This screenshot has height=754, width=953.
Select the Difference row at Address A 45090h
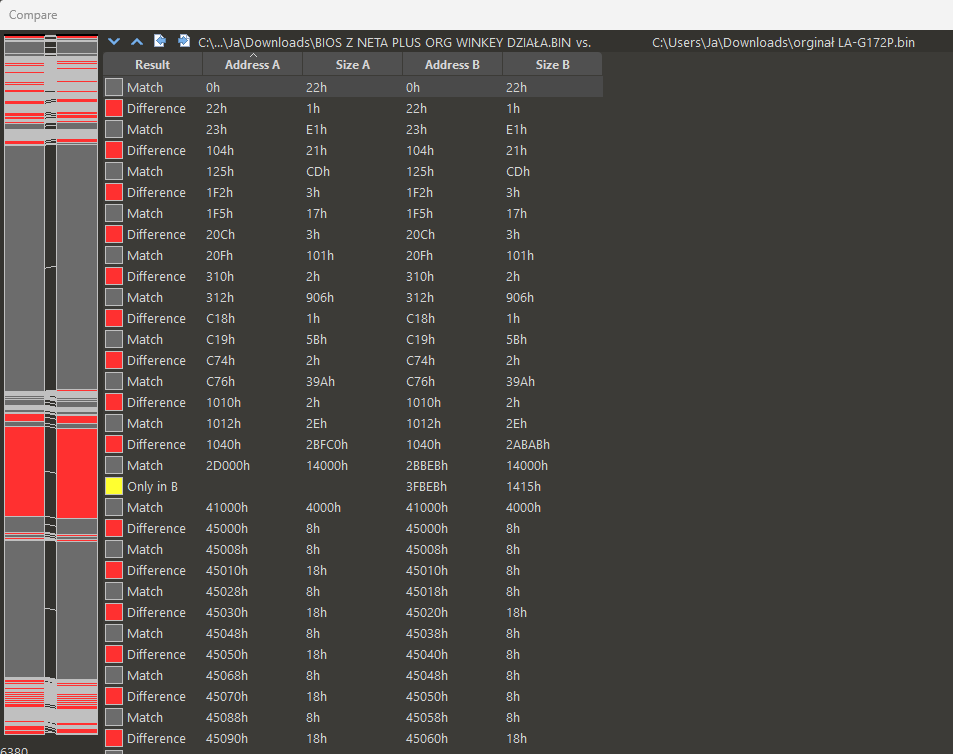click(x=353, y=738)
